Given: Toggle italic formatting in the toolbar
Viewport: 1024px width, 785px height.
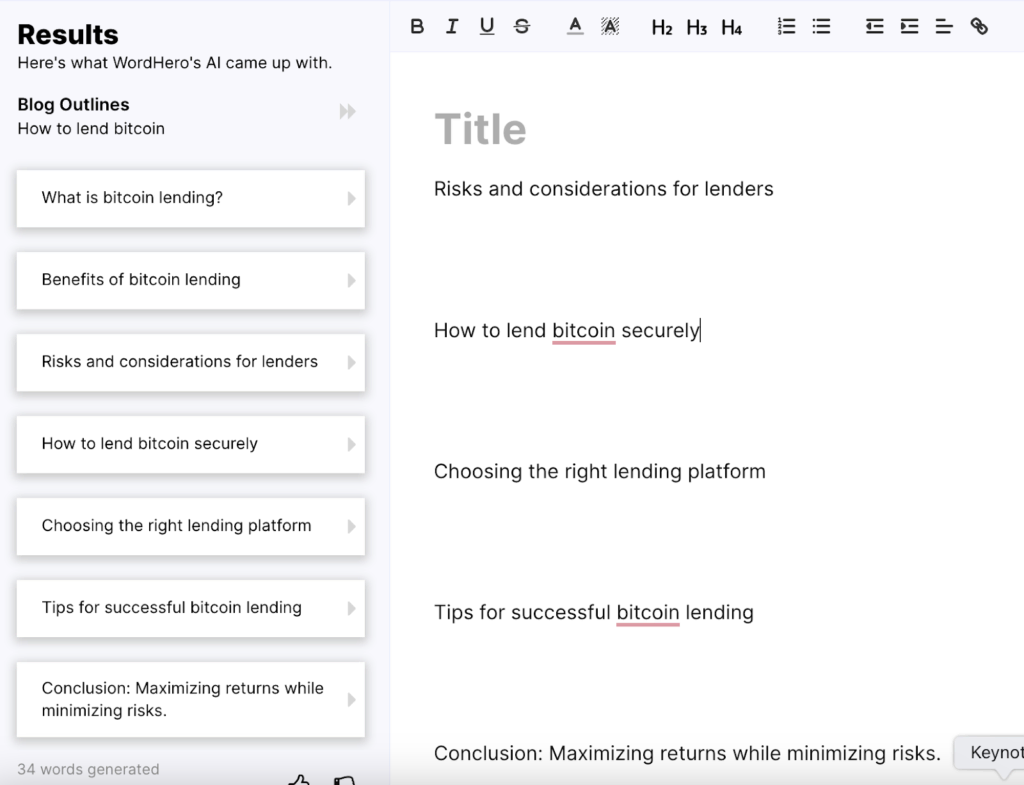Looking at the screenshot, I should tap(452, 27).
